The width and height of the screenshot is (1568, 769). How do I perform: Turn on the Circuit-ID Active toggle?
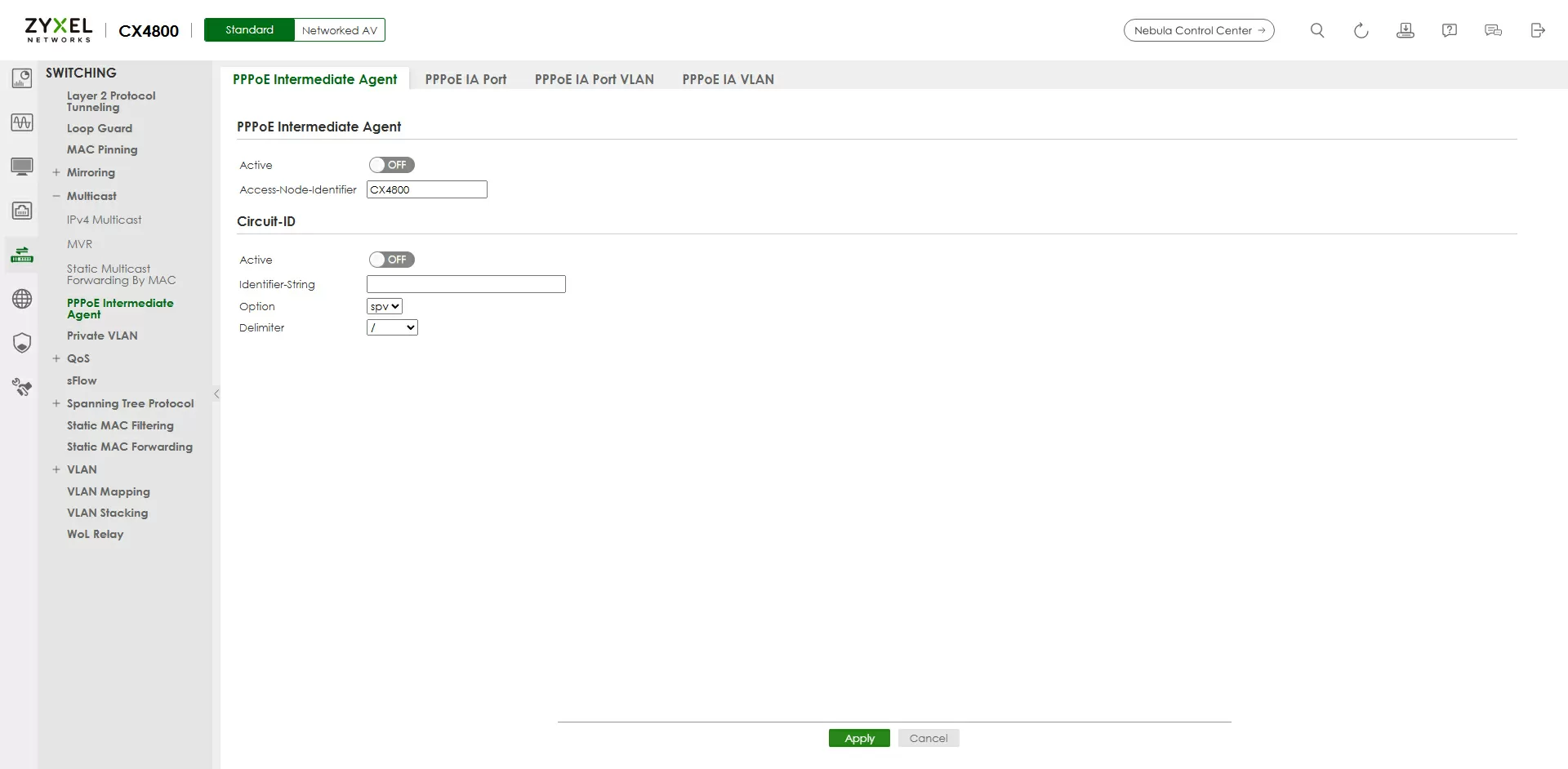pos(391,260)
